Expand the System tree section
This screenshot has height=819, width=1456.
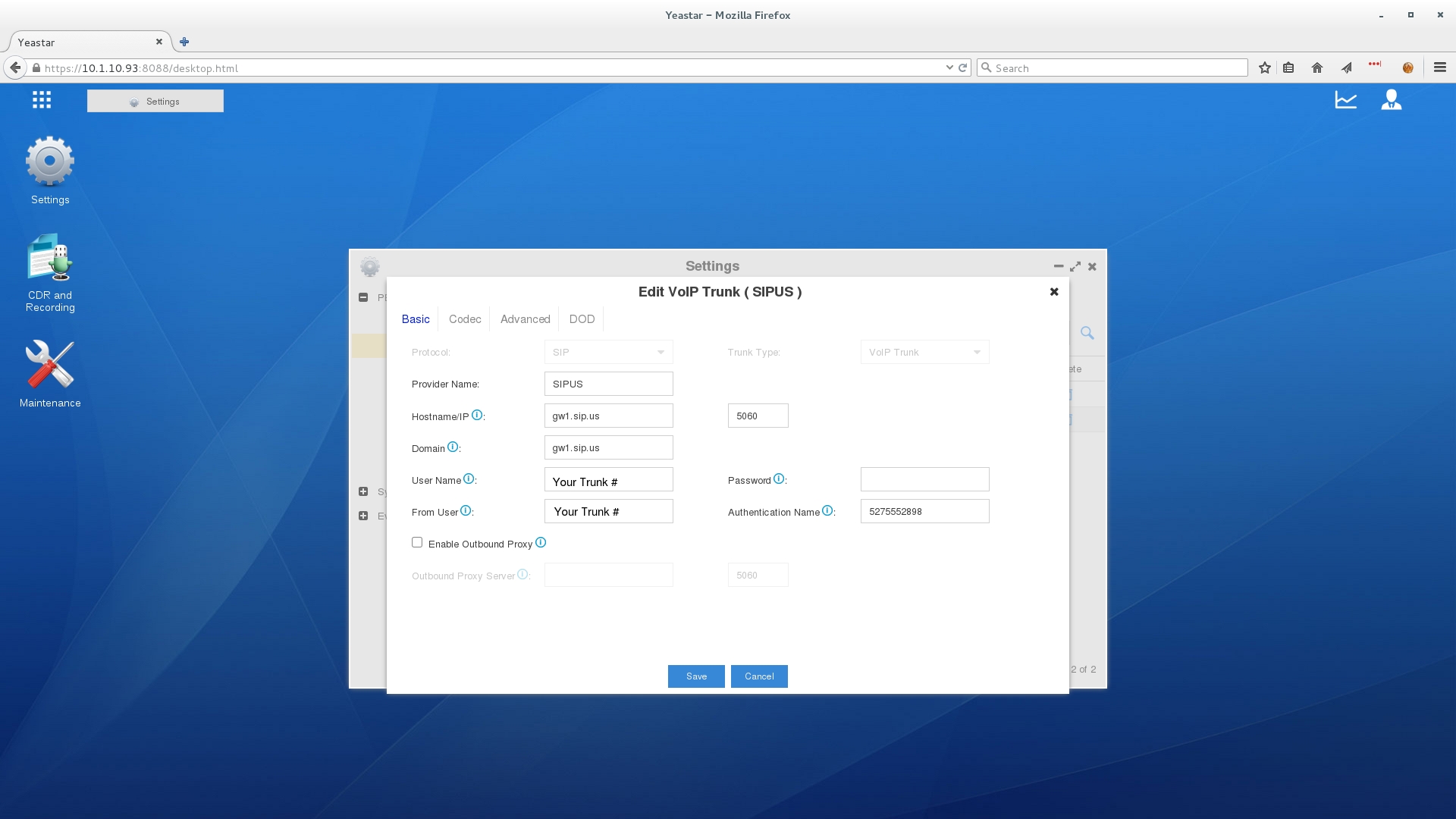363,491
